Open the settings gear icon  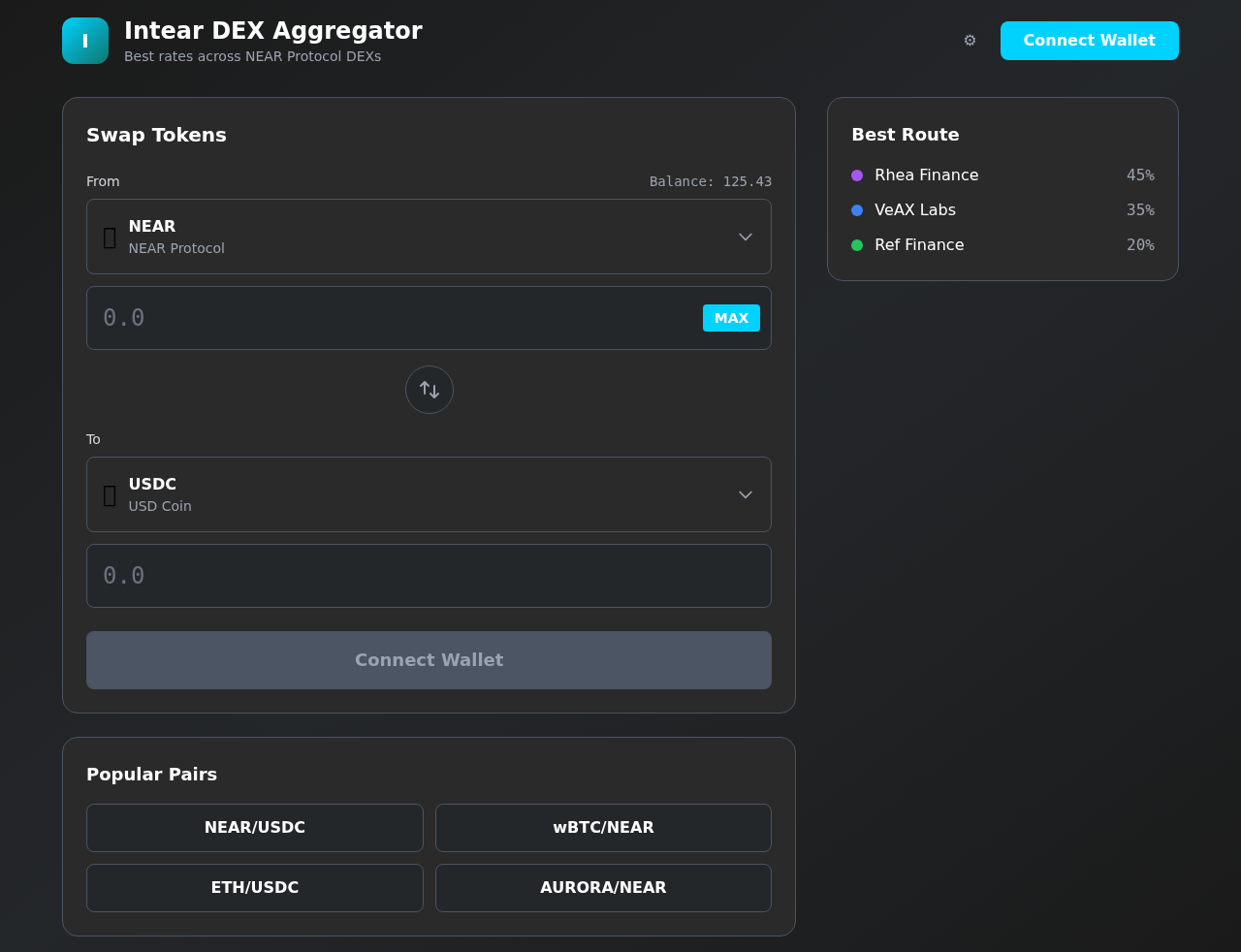pos(969,40)
